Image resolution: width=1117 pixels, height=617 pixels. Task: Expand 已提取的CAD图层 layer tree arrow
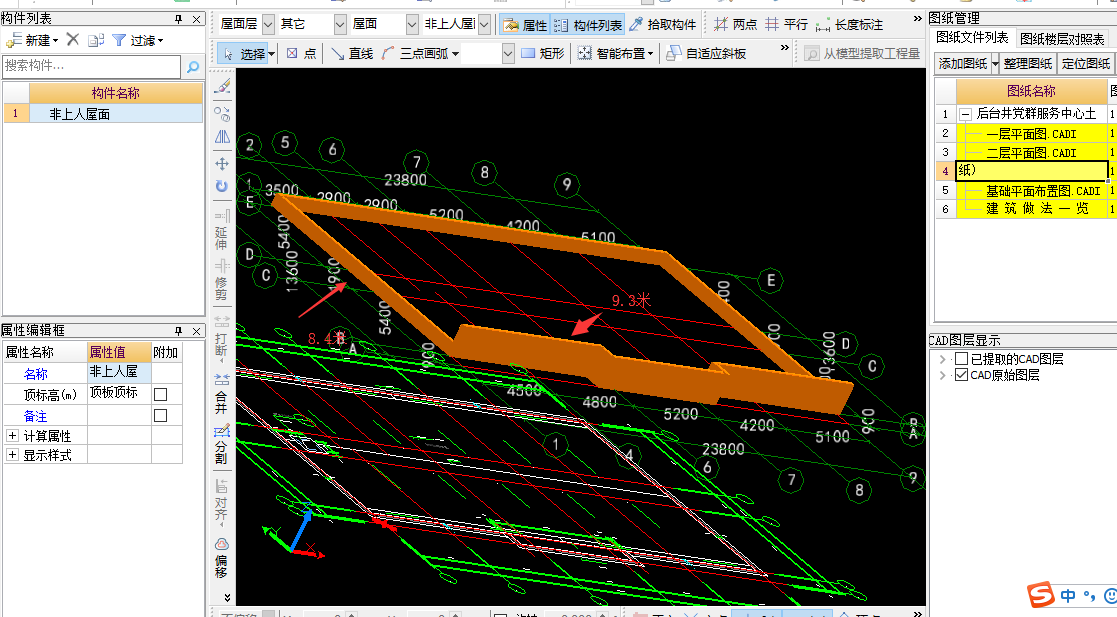(x=942, y=359)
